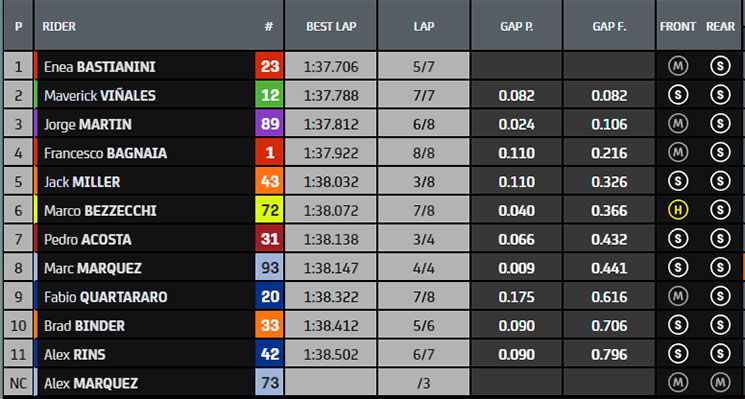745x399 pixels.
Task: Click Bagnaia's medium front tyre icon
Action: [x=678, y=153]
